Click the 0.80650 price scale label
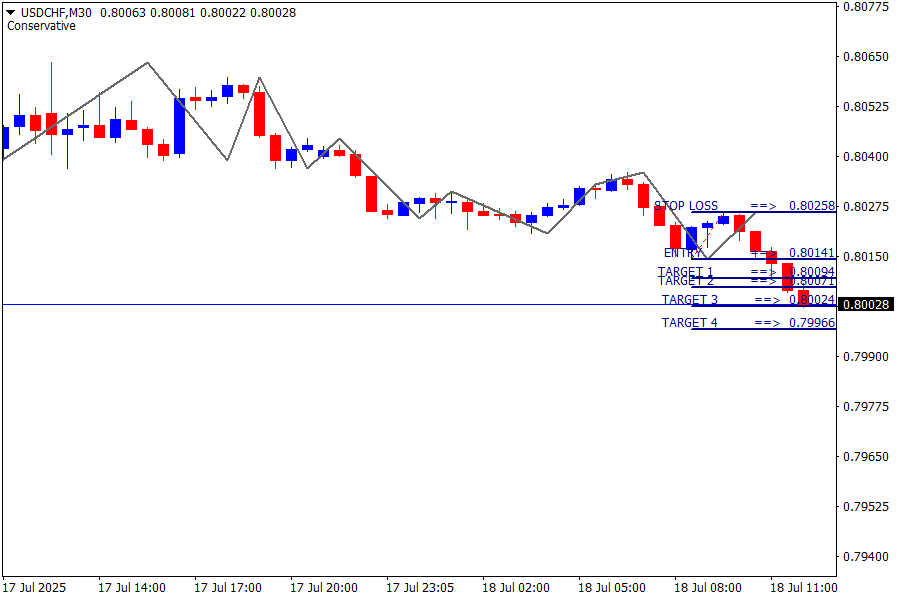900x600 pixels. [x=866, y=57]
